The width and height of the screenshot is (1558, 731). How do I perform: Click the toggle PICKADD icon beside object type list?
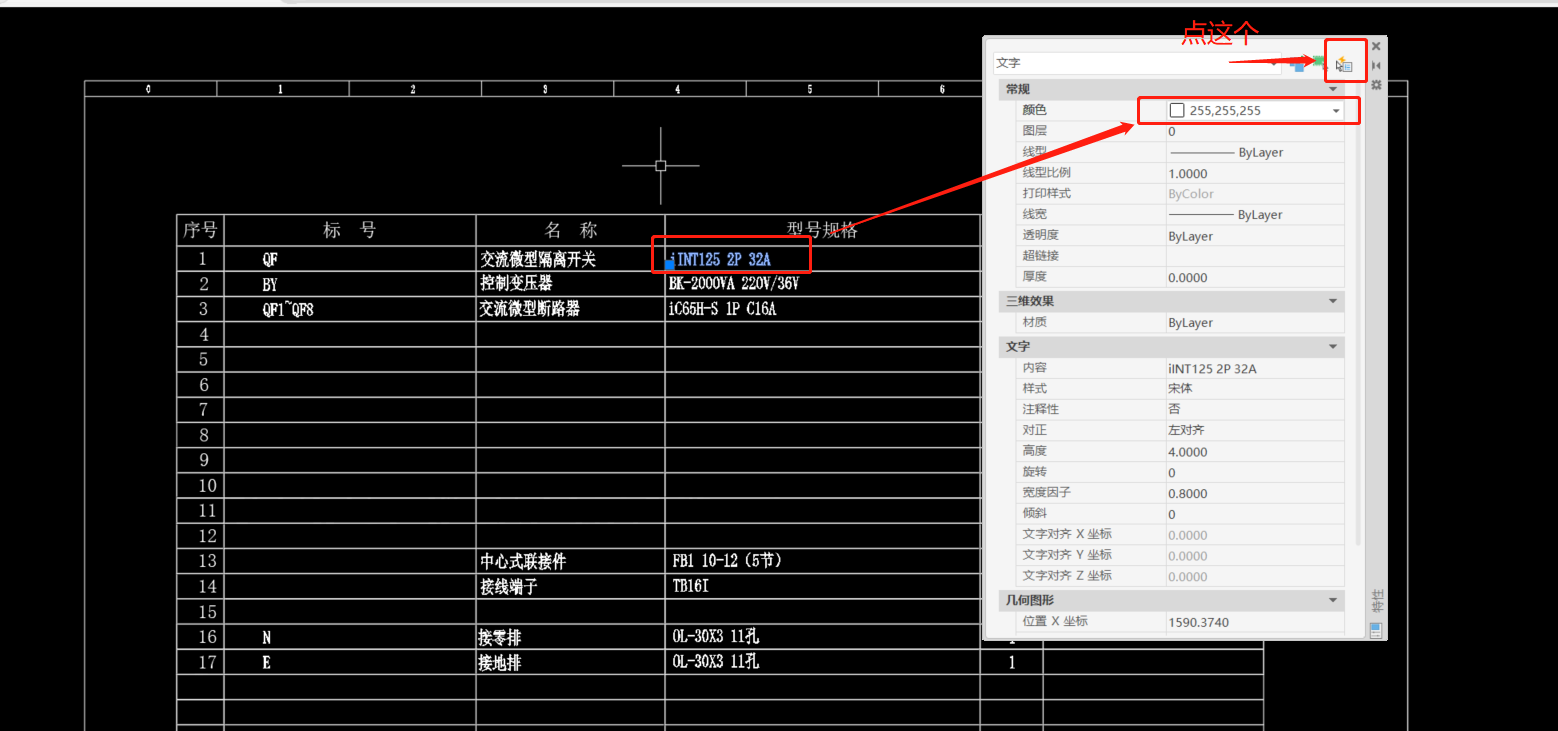pos(1297,65)
